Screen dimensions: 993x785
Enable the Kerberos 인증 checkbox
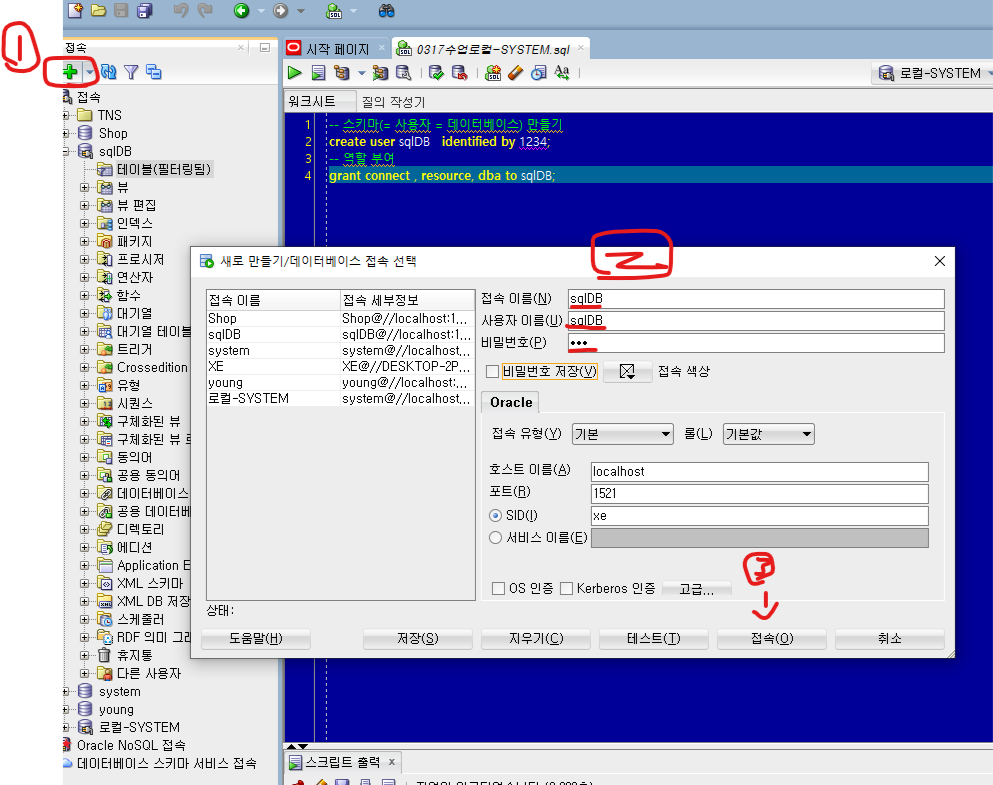point(567,589)
